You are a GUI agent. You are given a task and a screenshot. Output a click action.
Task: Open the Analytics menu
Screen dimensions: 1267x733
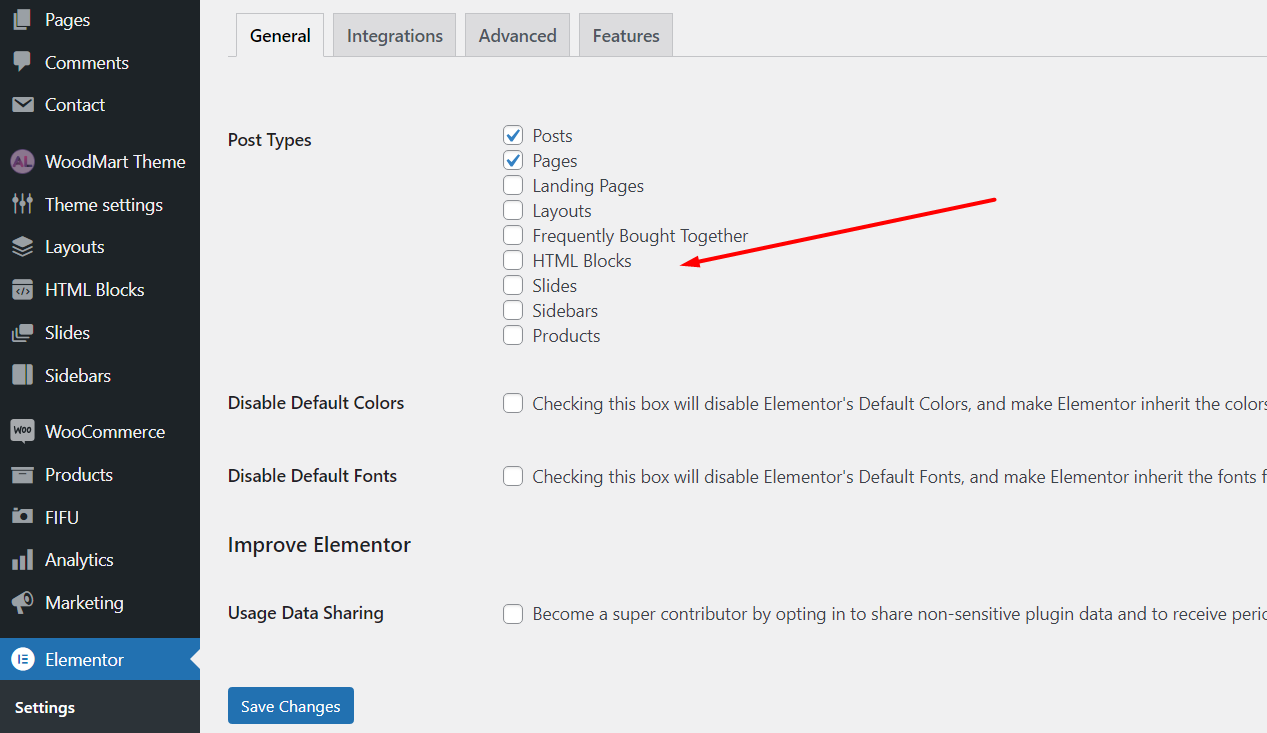[100, 560]
